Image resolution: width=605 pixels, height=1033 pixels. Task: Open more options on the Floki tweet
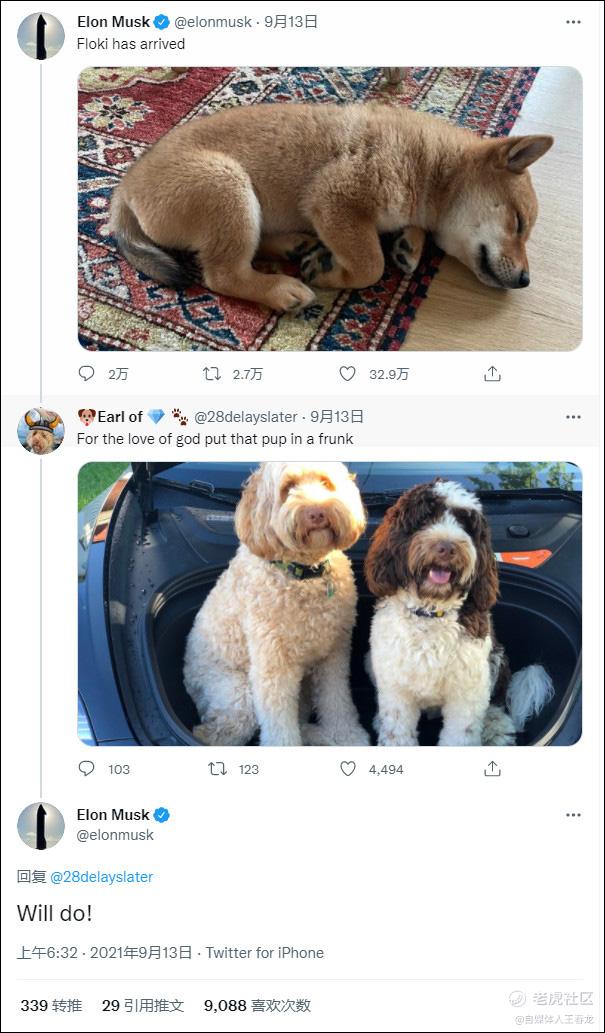(x=573, y=22)
